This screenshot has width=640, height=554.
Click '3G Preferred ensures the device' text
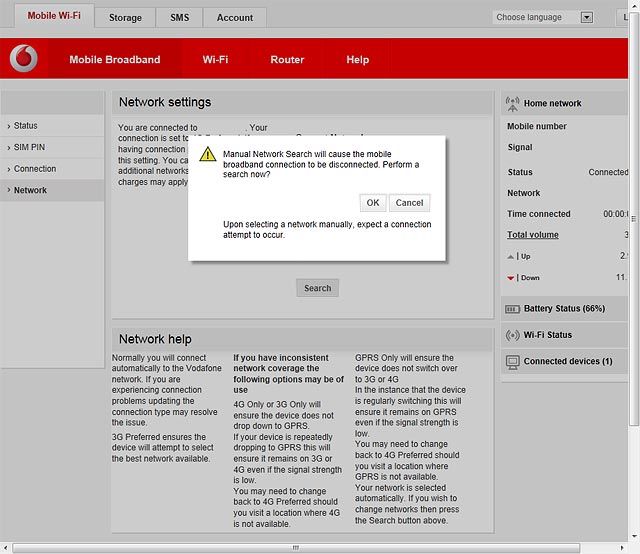tap(162, 448)
